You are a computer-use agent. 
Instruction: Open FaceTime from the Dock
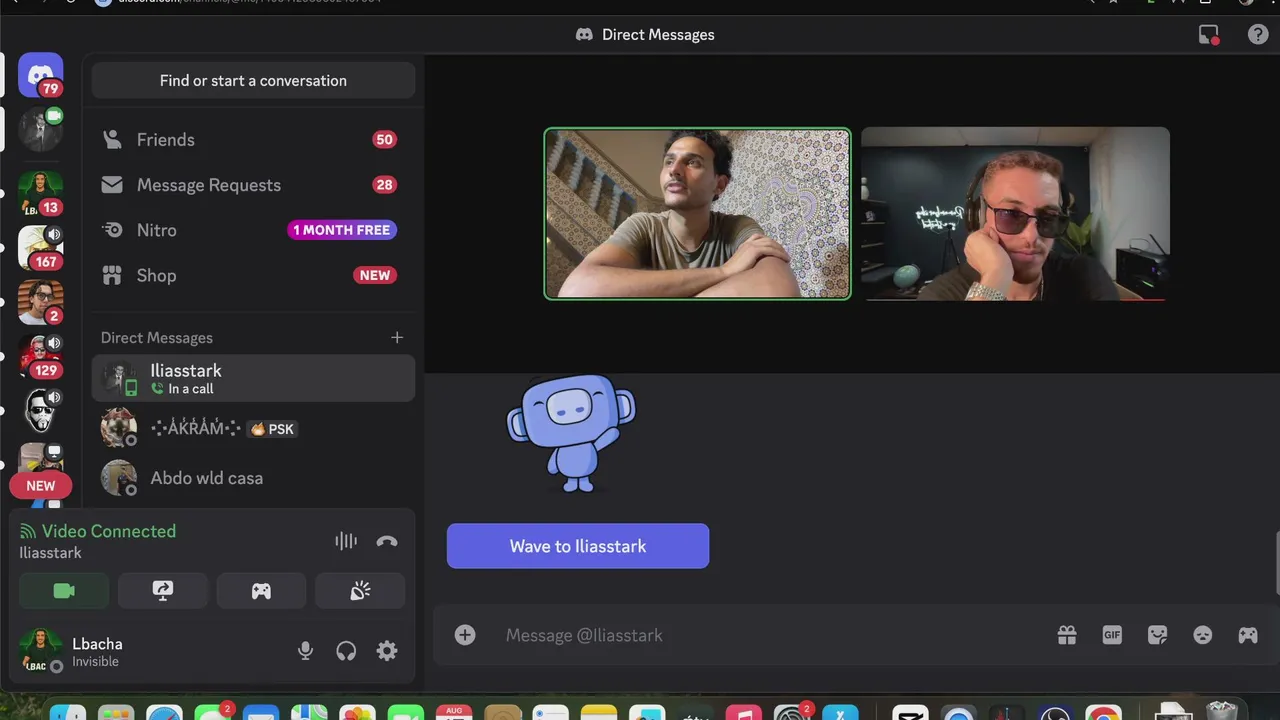click(x=405, y=714)
